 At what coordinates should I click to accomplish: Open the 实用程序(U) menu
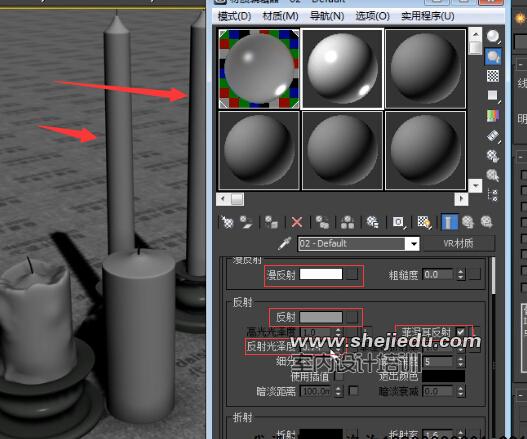tap(428, 16)
